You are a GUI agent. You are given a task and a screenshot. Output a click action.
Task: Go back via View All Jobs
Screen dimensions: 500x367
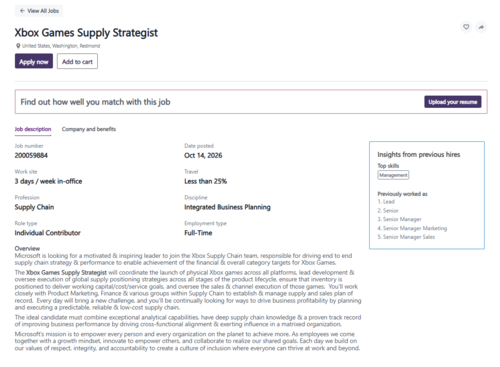[39, 11]
